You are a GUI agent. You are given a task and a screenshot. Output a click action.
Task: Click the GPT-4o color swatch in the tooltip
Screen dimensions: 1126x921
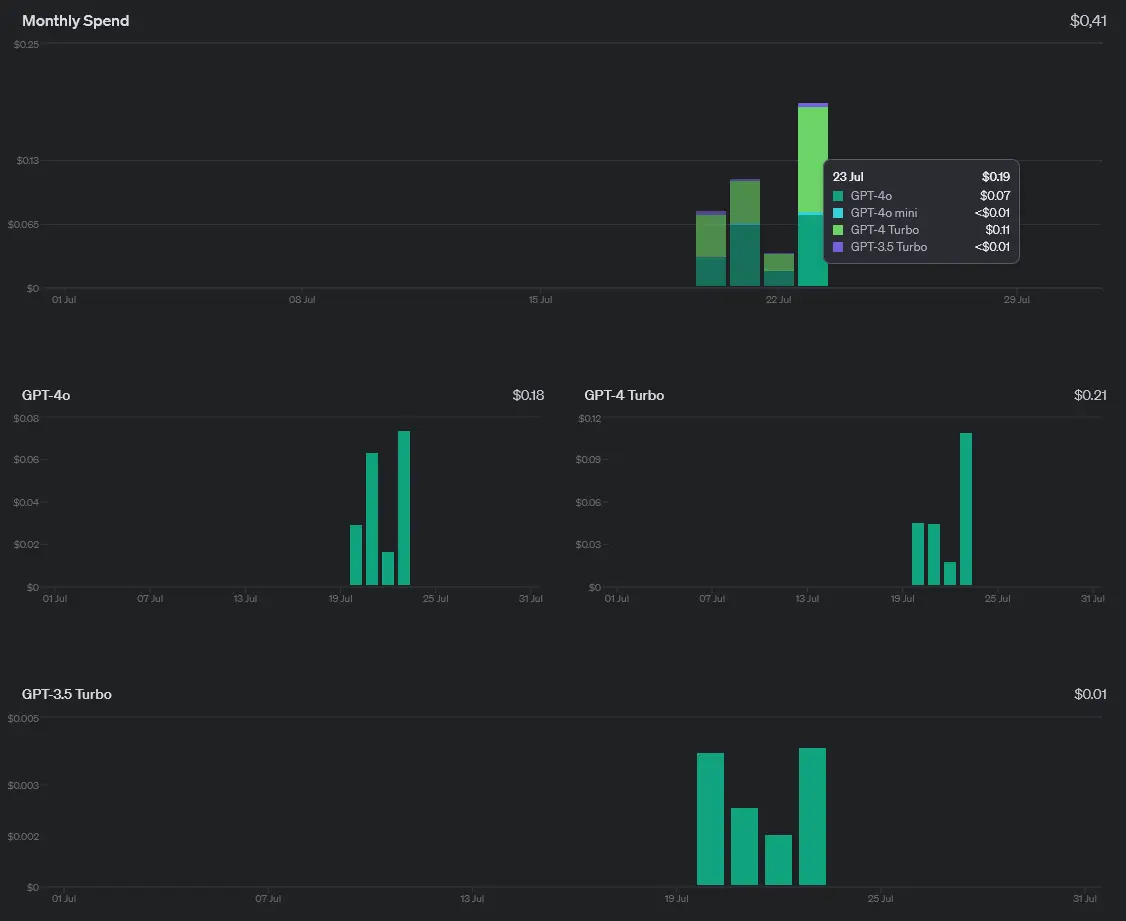tap(838, 196)
